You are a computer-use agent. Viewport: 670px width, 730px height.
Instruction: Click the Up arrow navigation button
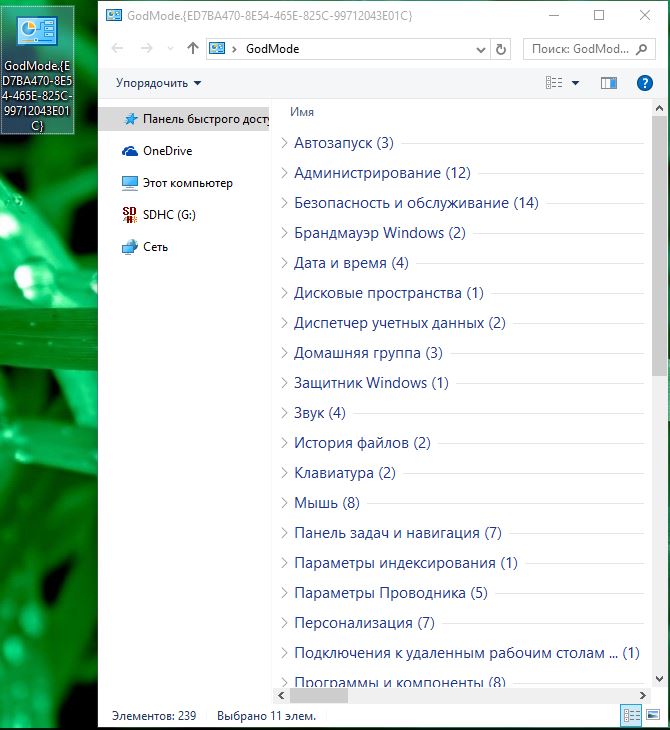pyautogui.click(x=193, y=48)
